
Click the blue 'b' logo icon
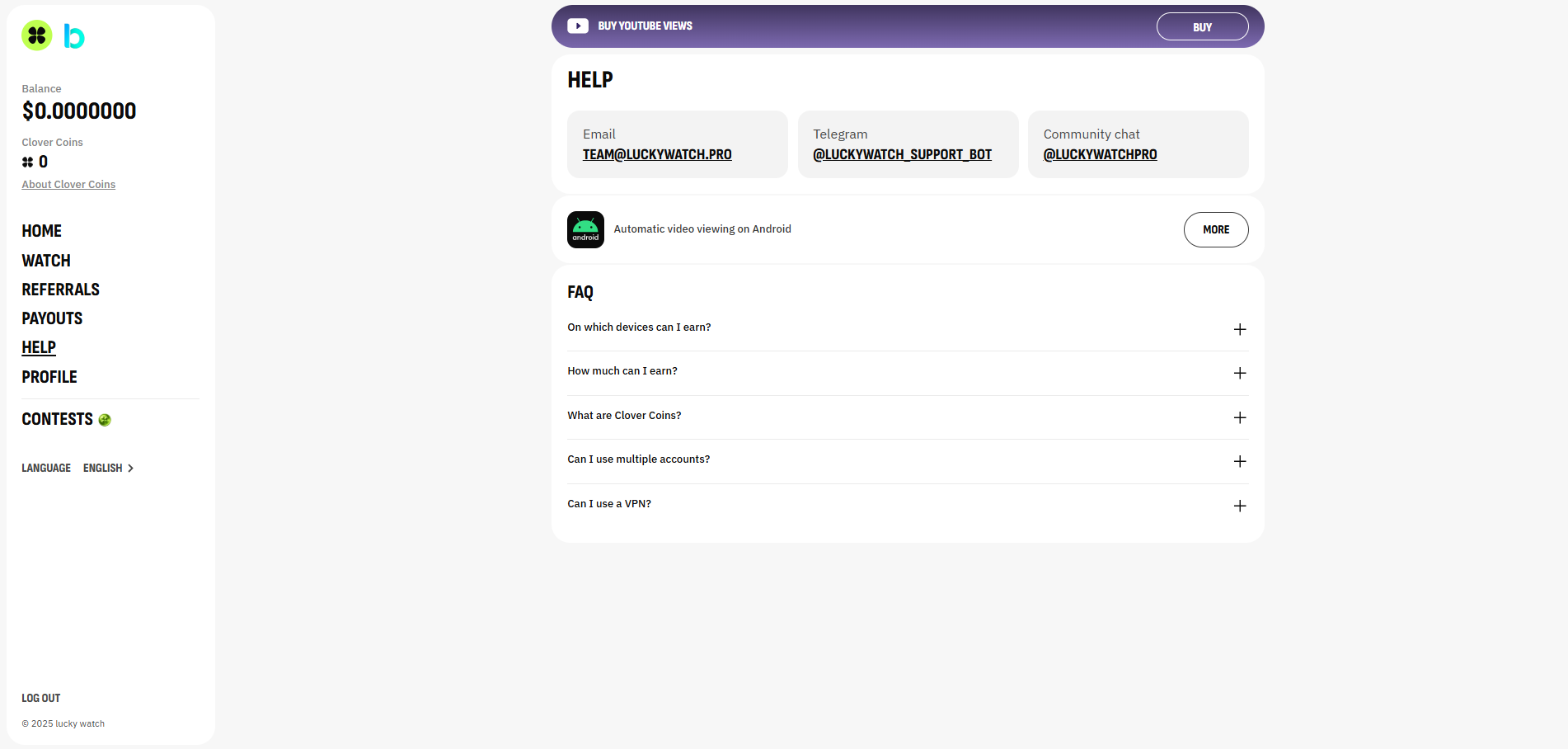click(74, 36)
